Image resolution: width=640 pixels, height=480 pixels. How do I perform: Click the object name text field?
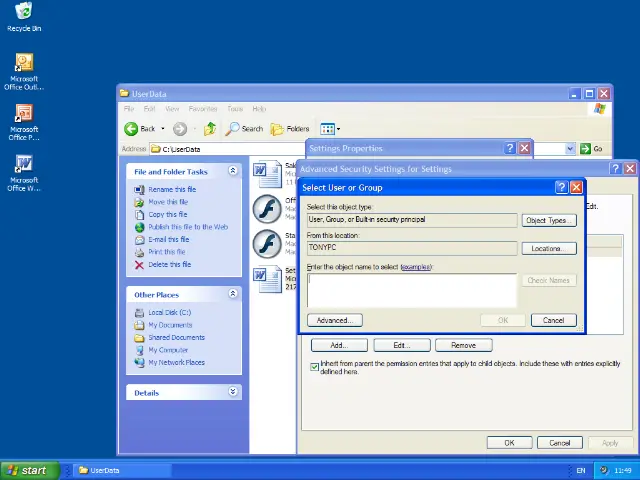[x=411, y=290]
